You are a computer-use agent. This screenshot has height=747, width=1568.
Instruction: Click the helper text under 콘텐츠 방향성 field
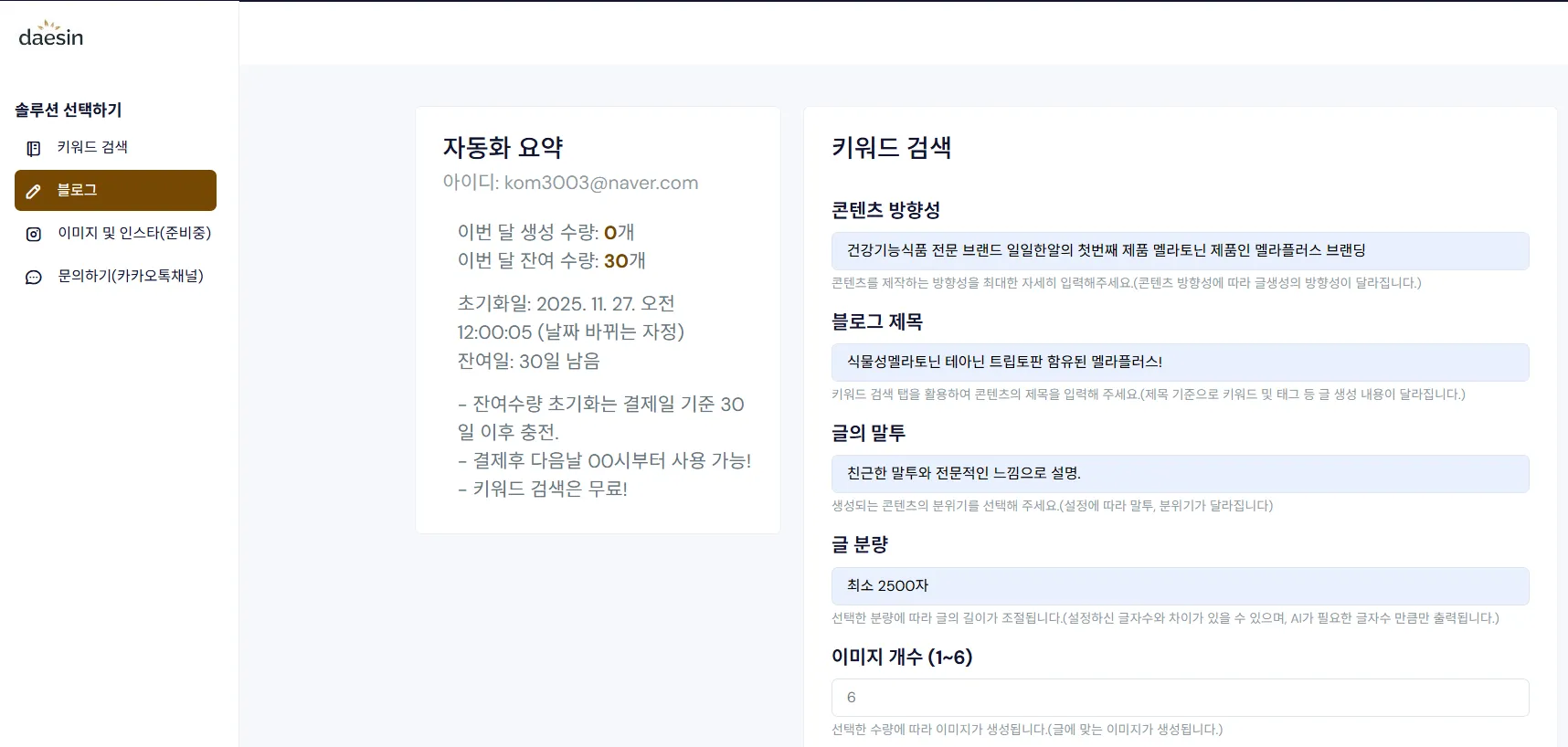(1127, 283)
